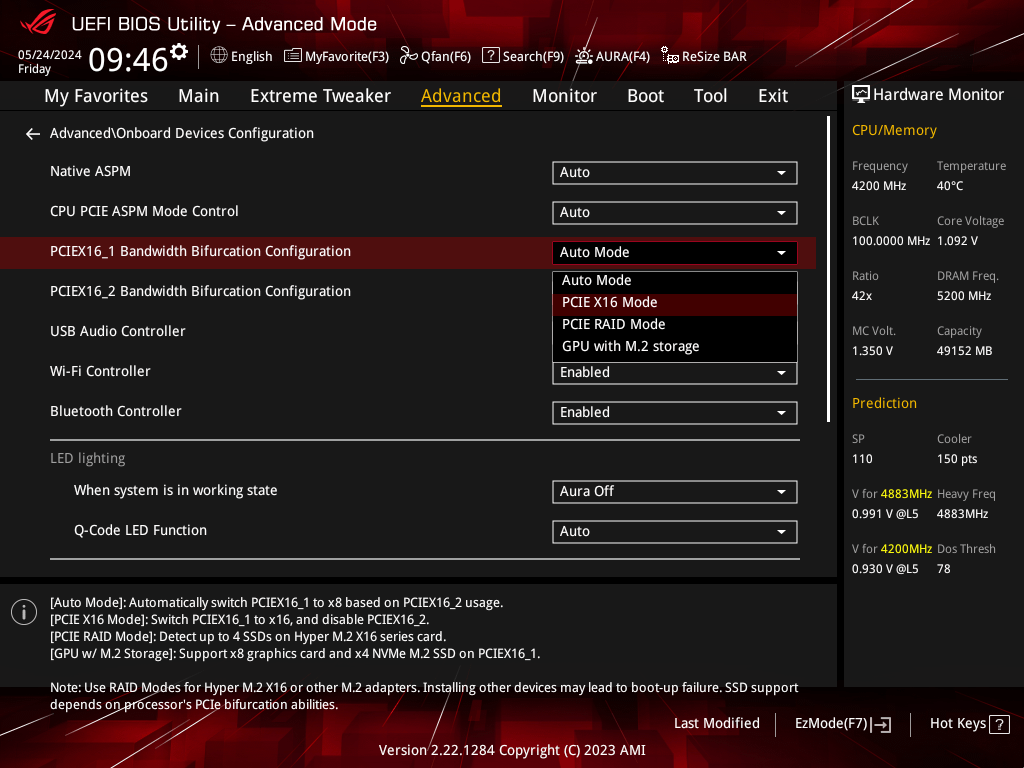Click the 49152 MB capacity value

coord(965,351)
